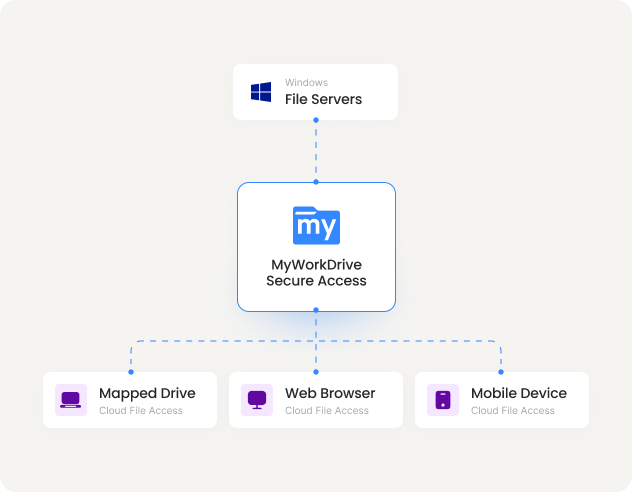The width and height of the screenshot is (632, 492).
Task: Click the "Web Browser" heading
Action: (330, 393)
